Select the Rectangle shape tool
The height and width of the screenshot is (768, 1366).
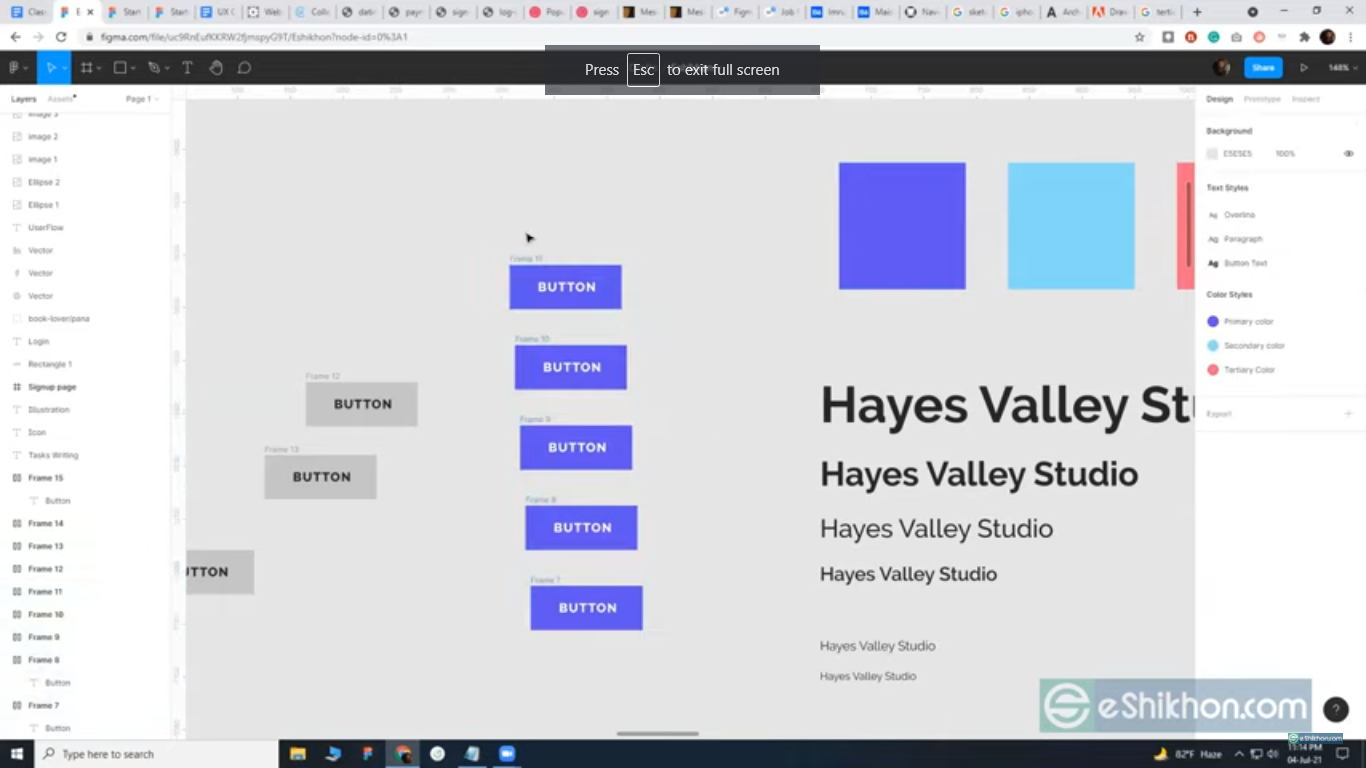click(120, 68)
